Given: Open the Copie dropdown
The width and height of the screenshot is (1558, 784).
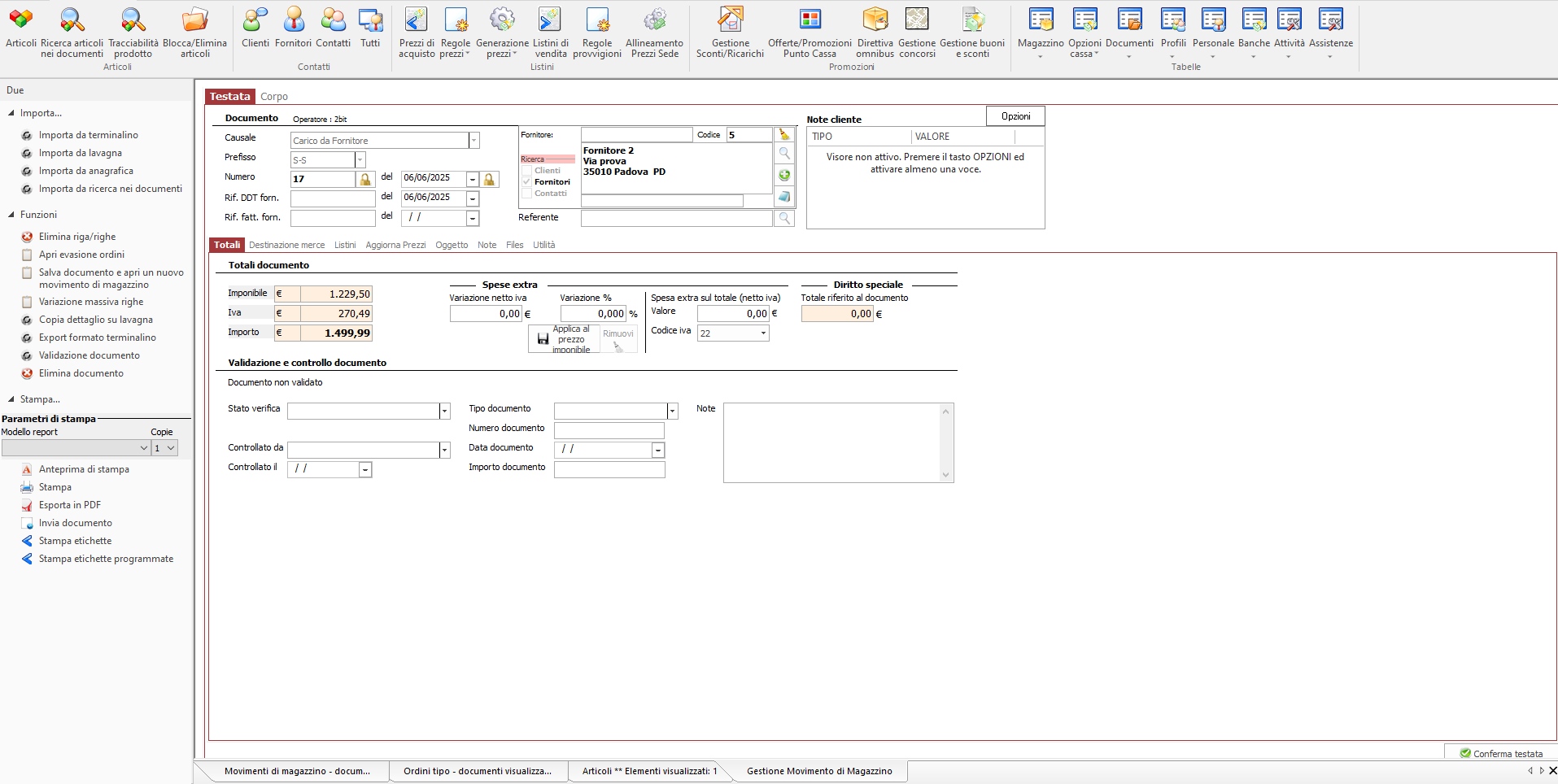Looking at the screenshot, I should click(x=171, y=448).
